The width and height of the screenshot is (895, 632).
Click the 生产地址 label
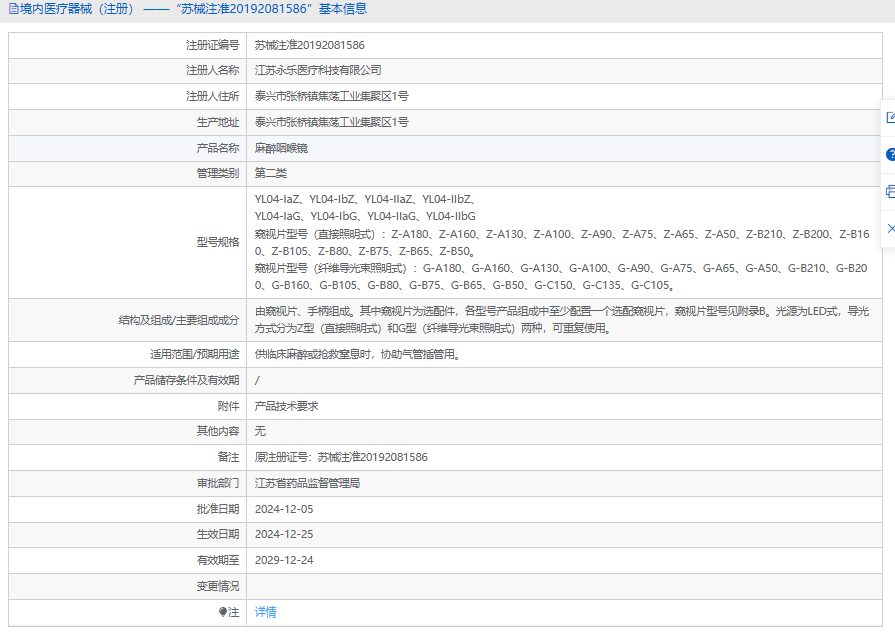coord(218,122)
